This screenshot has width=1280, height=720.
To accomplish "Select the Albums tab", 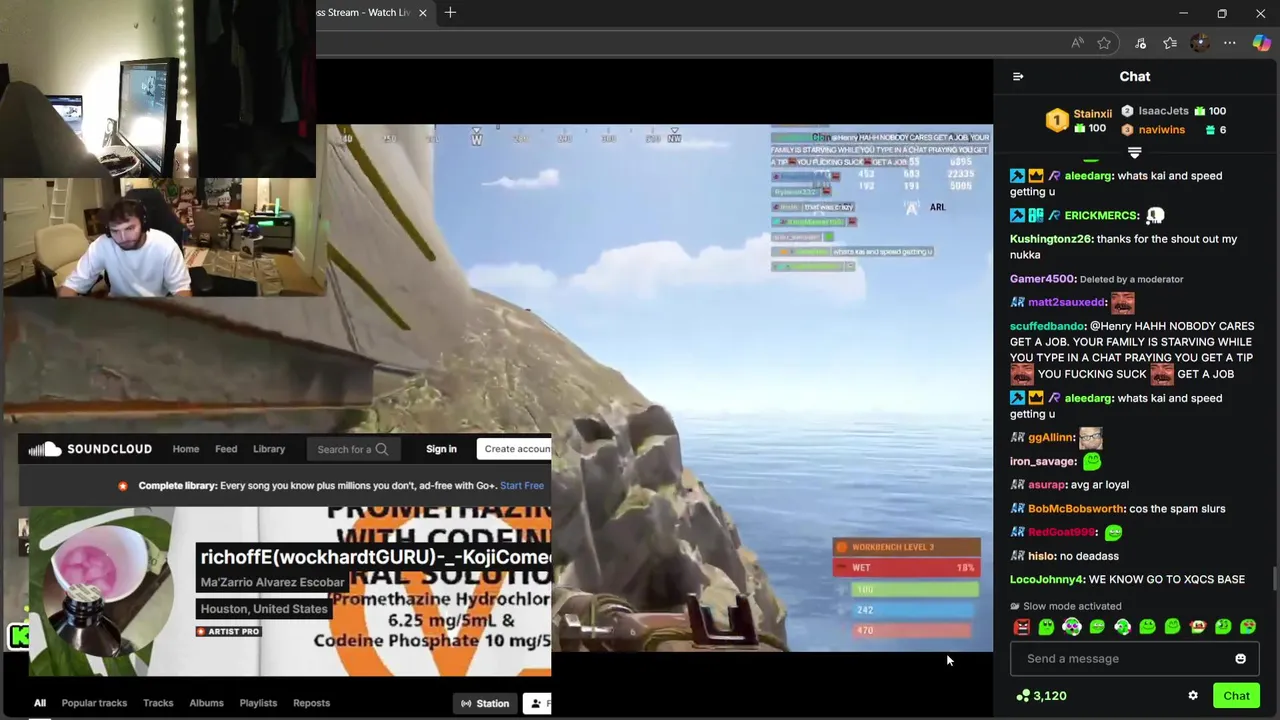I will pyautogui.click(x=207, y=703).
